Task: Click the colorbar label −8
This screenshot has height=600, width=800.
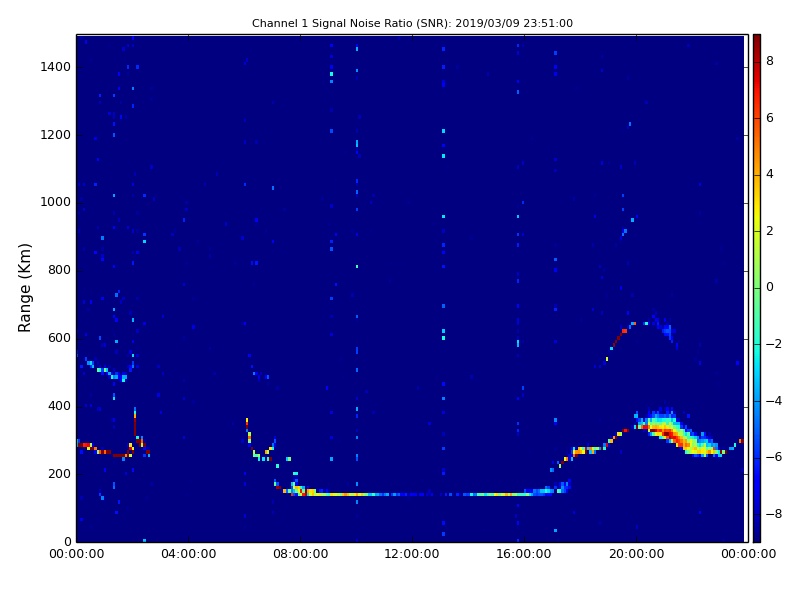Action: coord(773,514)
